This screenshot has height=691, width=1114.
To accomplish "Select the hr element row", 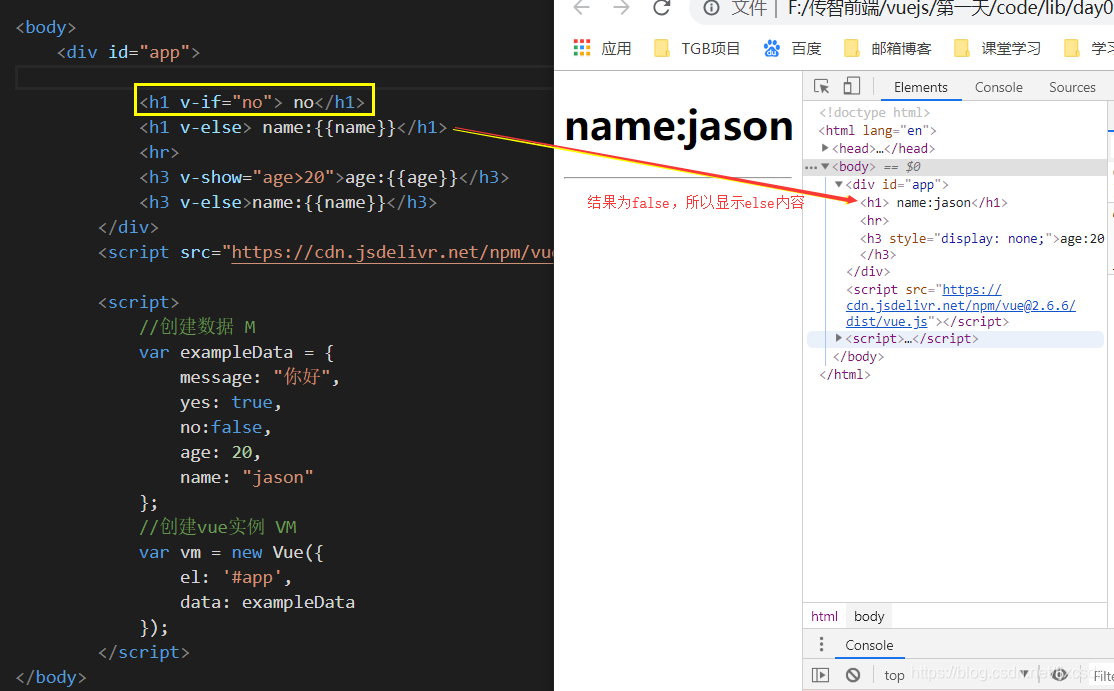I will tap(874, 220).
